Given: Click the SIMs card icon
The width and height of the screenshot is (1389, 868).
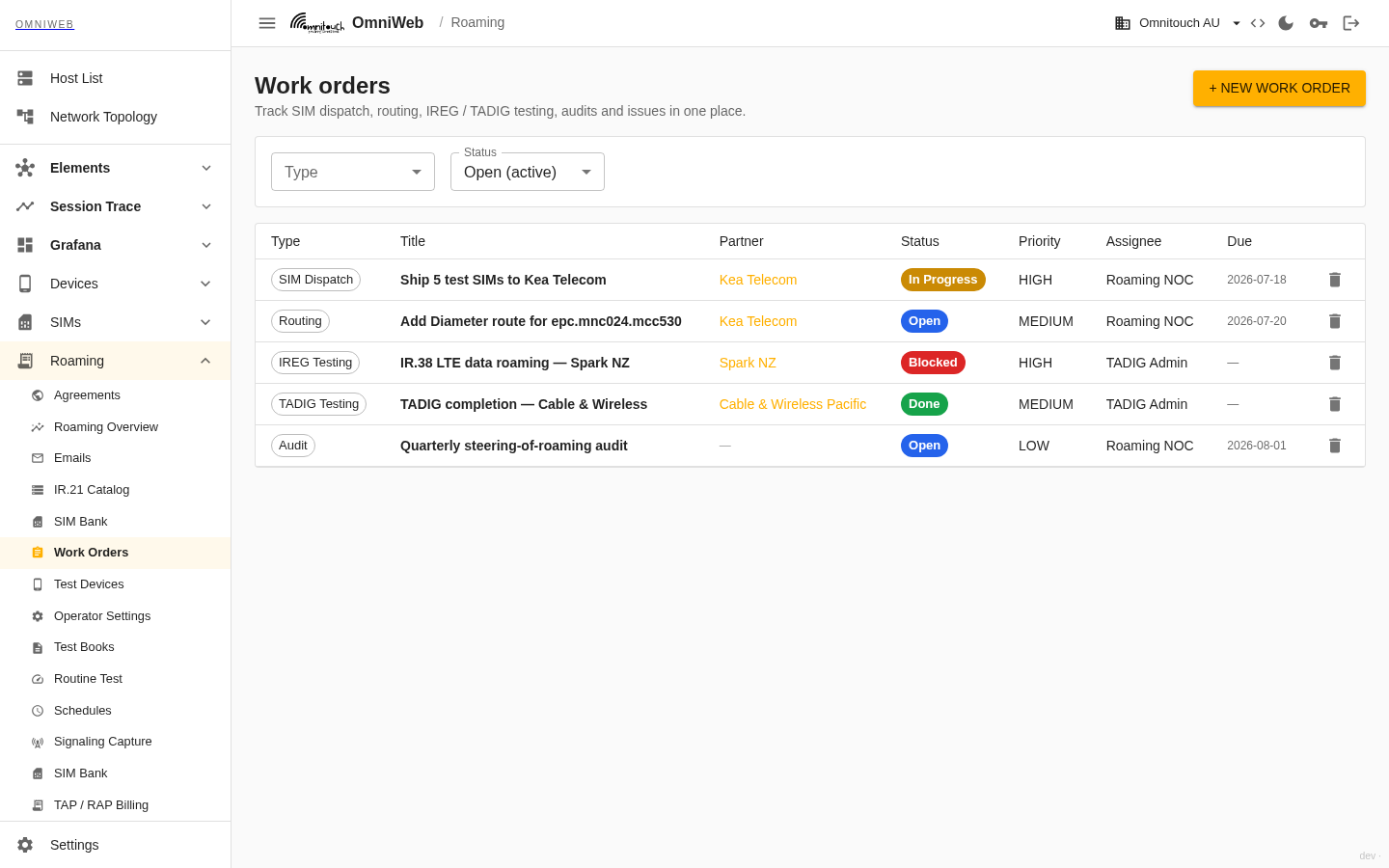Looking at the screenshot, I should [x=25, y=322].
